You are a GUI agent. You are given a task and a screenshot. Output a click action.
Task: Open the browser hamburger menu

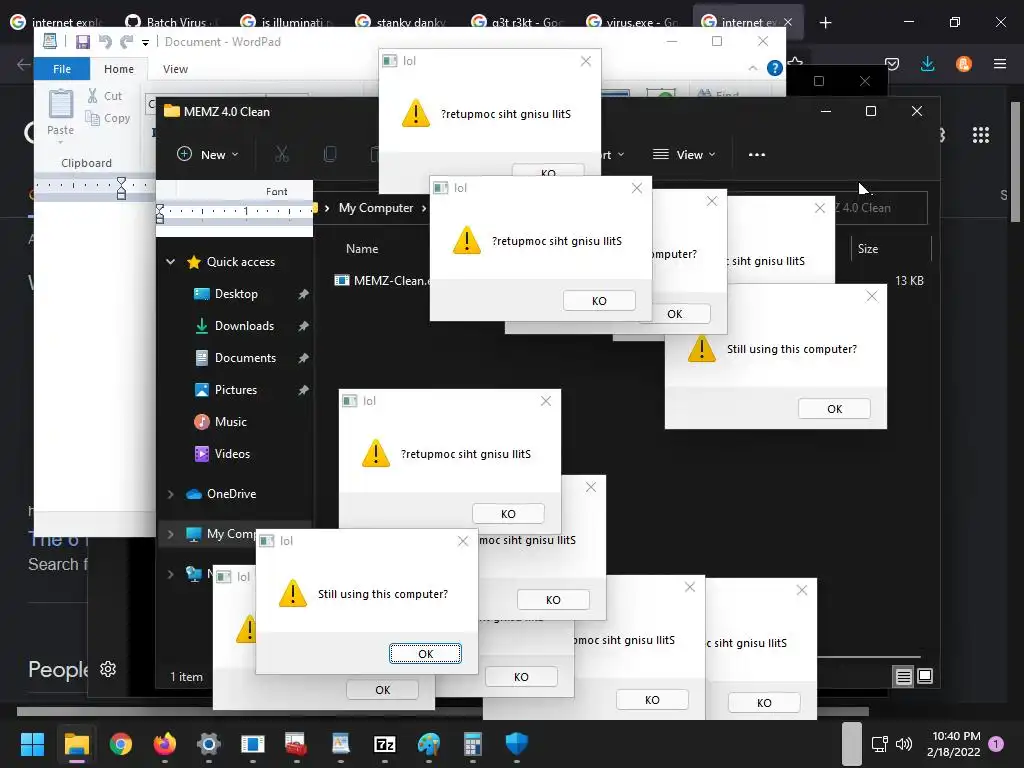(1000, 64)
